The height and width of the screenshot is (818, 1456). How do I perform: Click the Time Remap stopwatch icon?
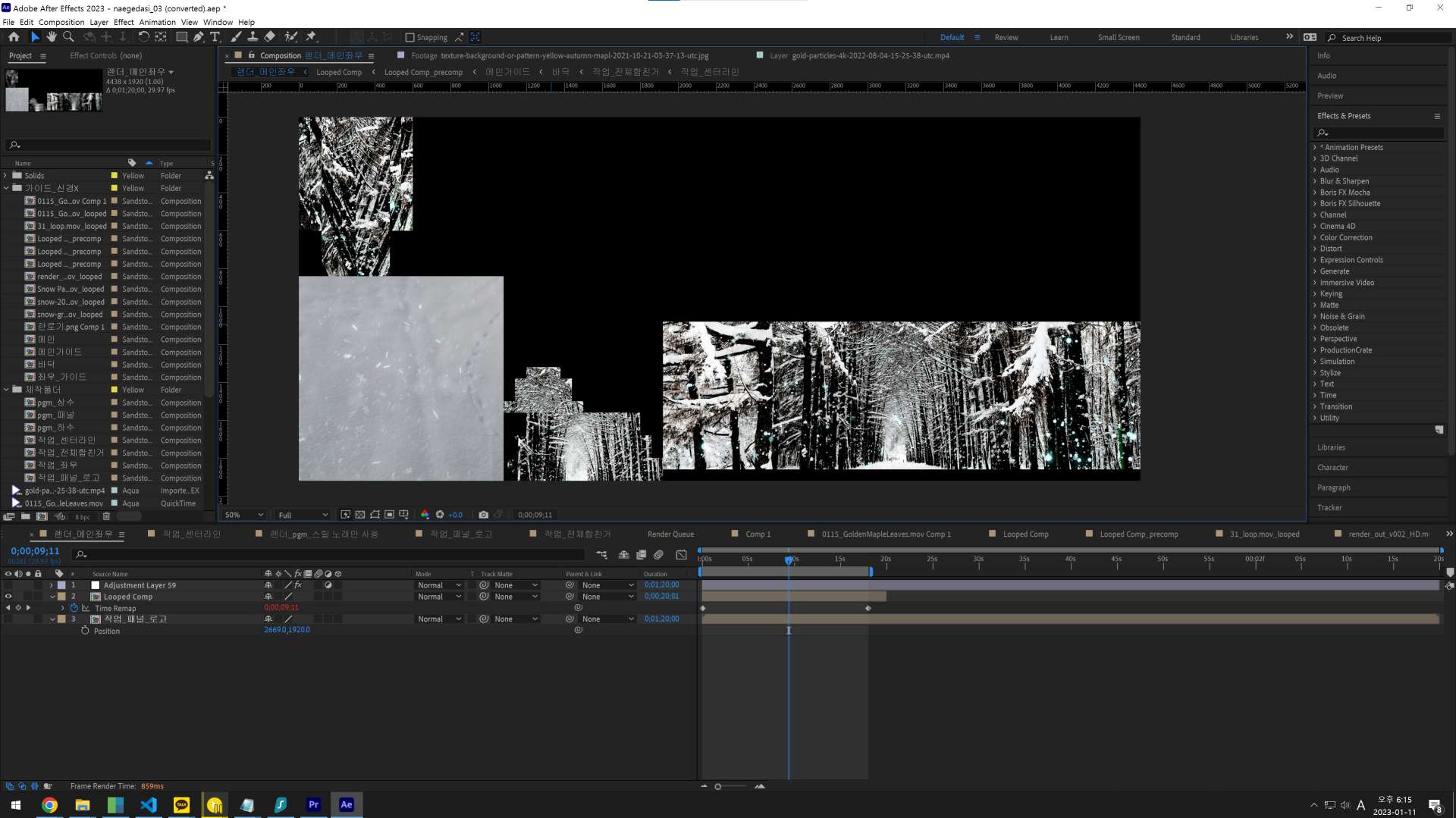[x=74, y=608]
